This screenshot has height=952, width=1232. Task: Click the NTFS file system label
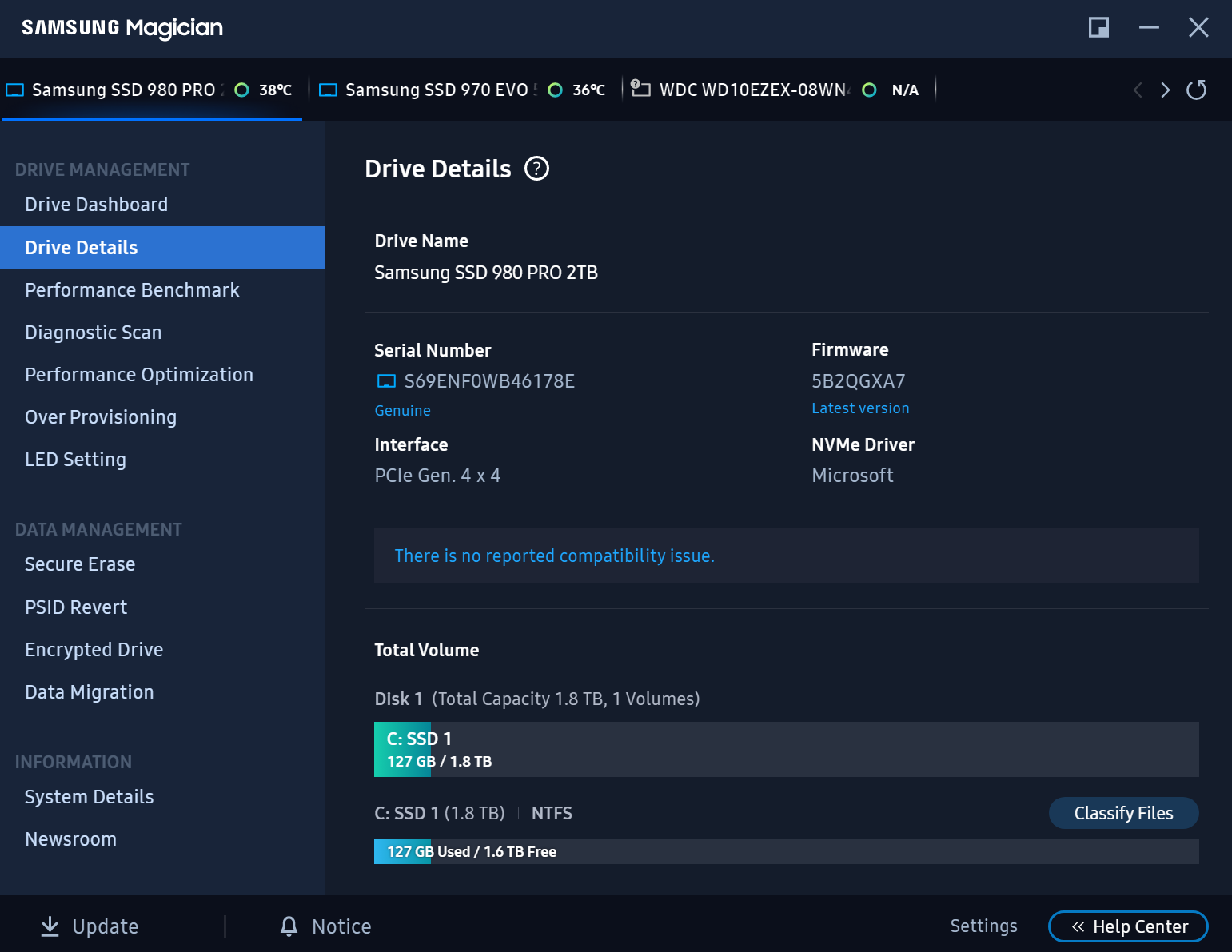tap(552, 813)
